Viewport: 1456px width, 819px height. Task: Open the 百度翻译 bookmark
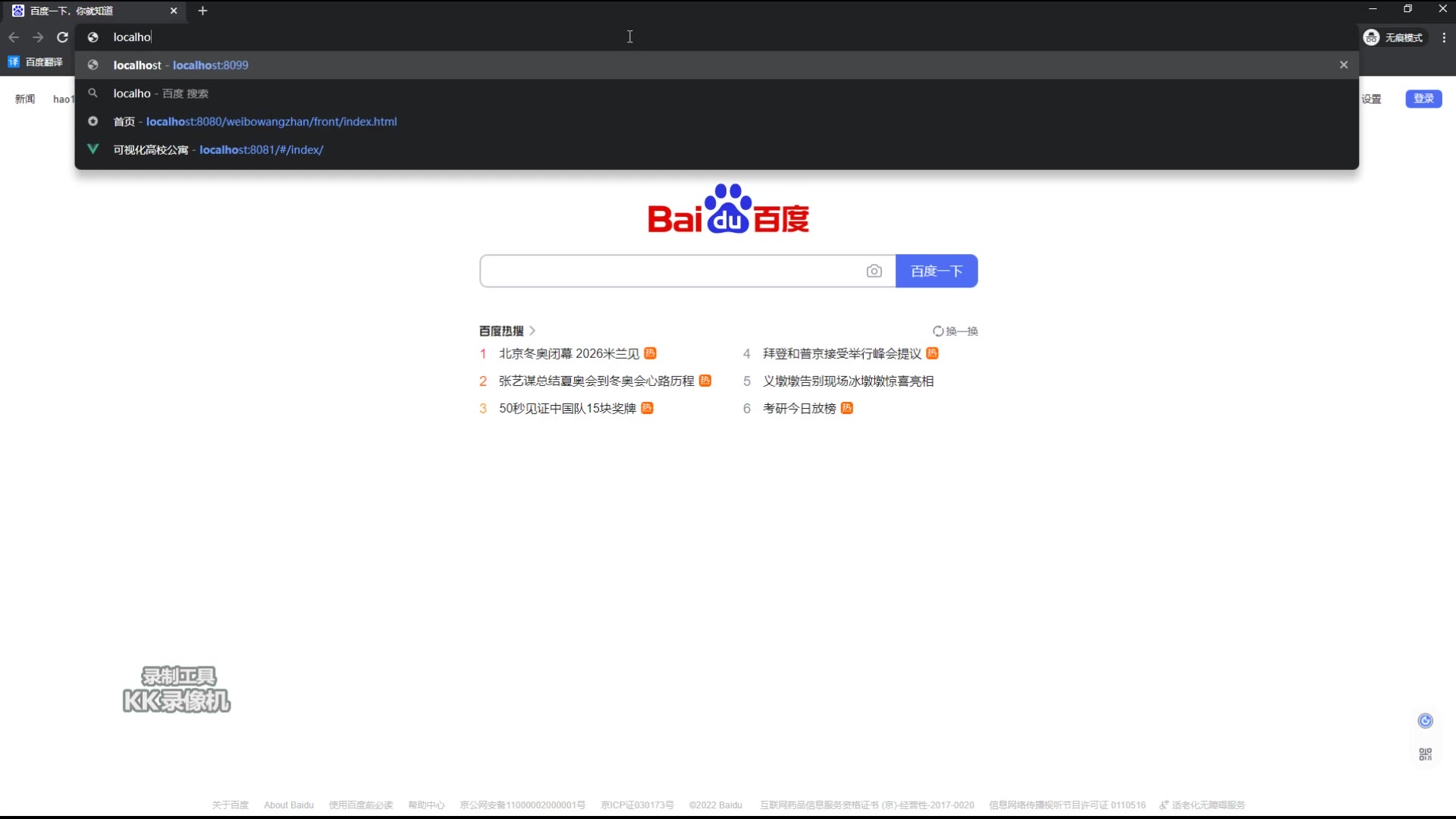tap(36, 62)
